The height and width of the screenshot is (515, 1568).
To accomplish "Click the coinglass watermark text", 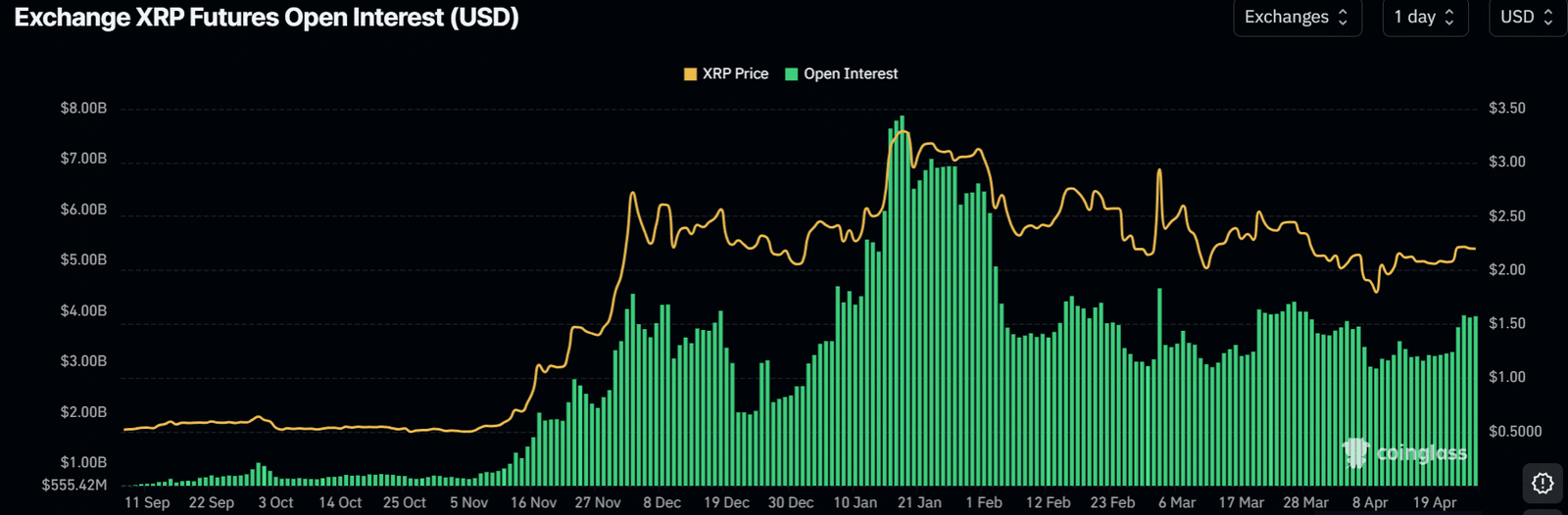I will click(1421, 453).
